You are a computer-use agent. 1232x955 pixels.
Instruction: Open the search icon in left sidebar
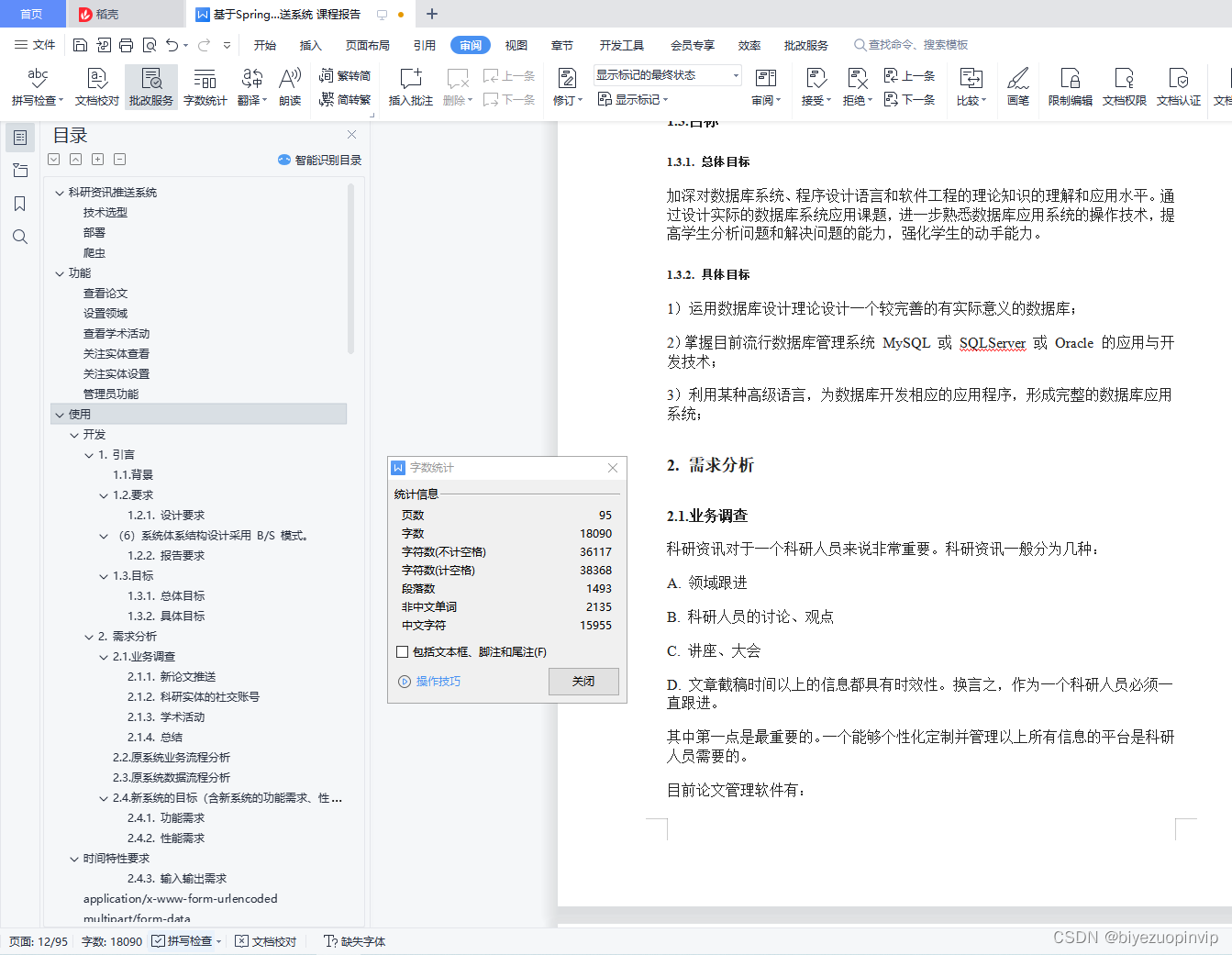(19, 237)
